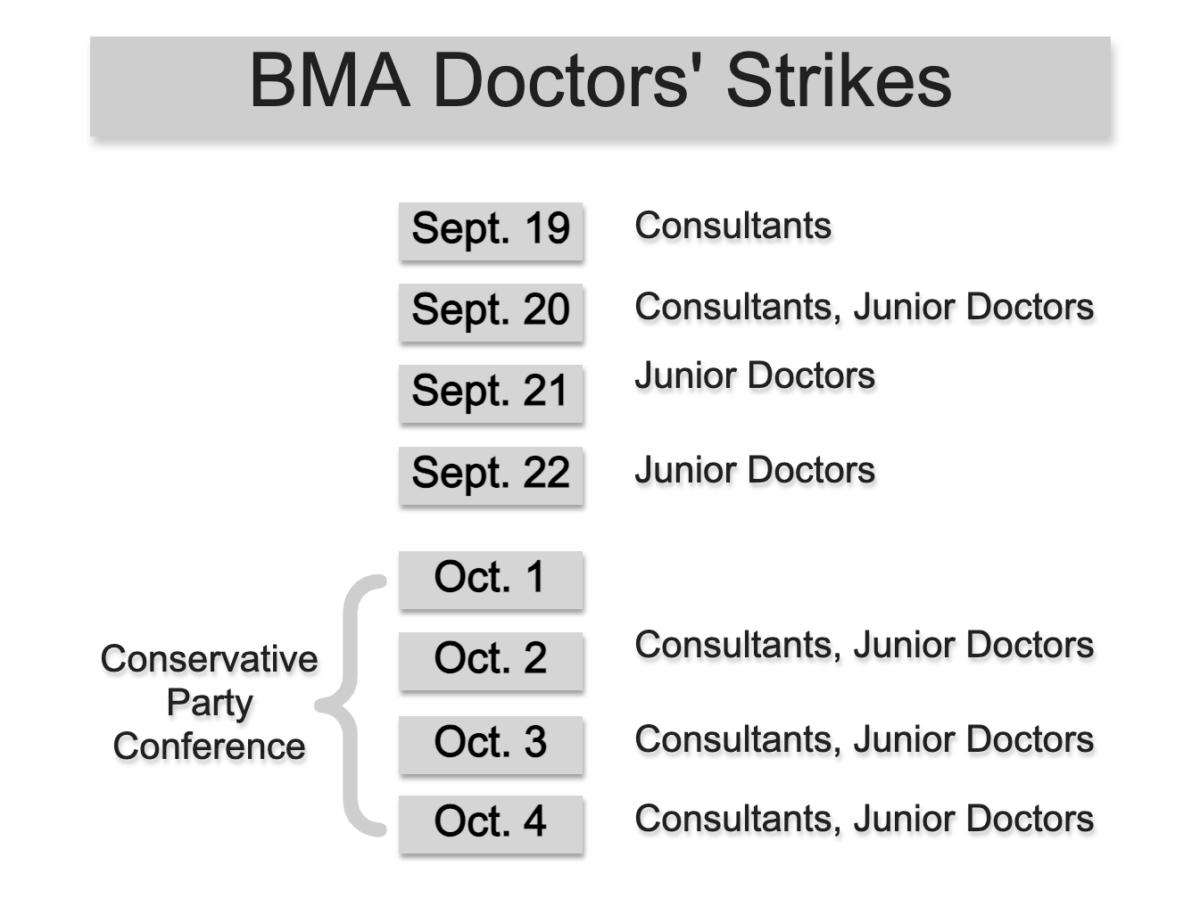Select the Sept. 21 date box

click(x=491, y=393)
